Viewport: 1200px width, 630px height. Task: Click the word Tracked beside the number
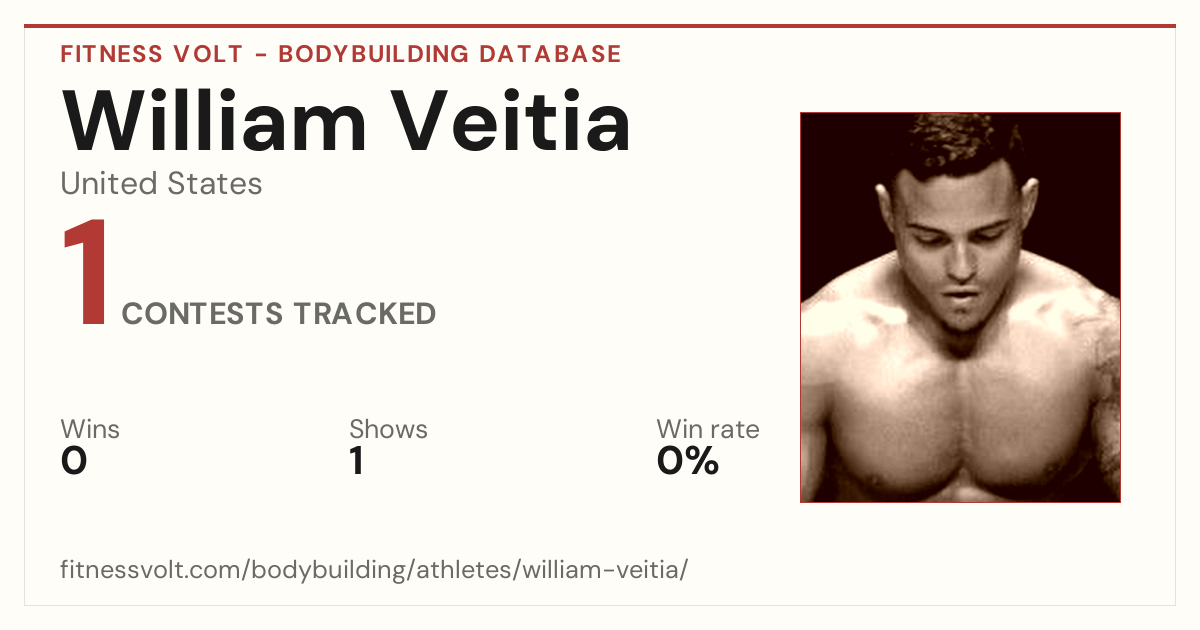365,314
